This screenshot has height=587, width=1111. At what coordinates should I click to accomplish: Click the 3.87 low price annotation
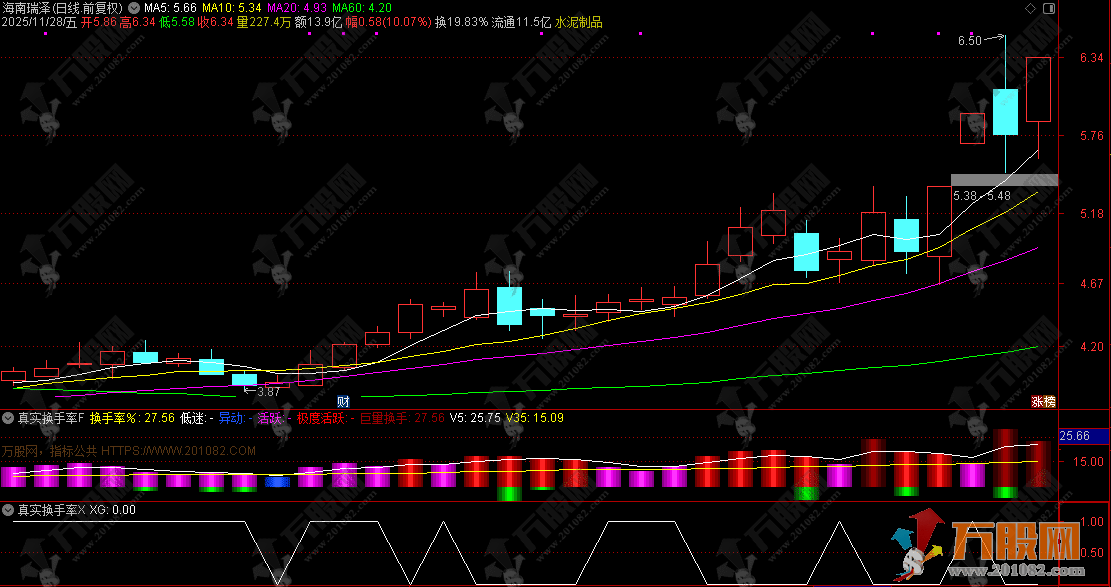[269, 391]
